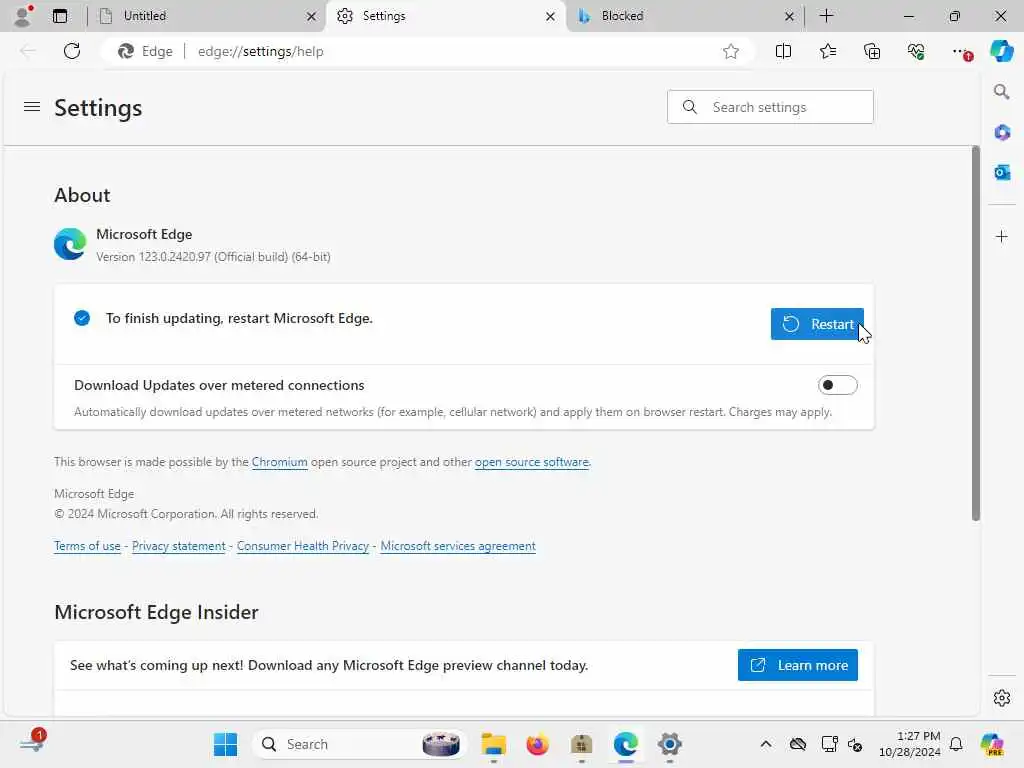Open the Copilot preview icon in the taskbar
Screen dimensions: 1024x768
coord(992,744)
